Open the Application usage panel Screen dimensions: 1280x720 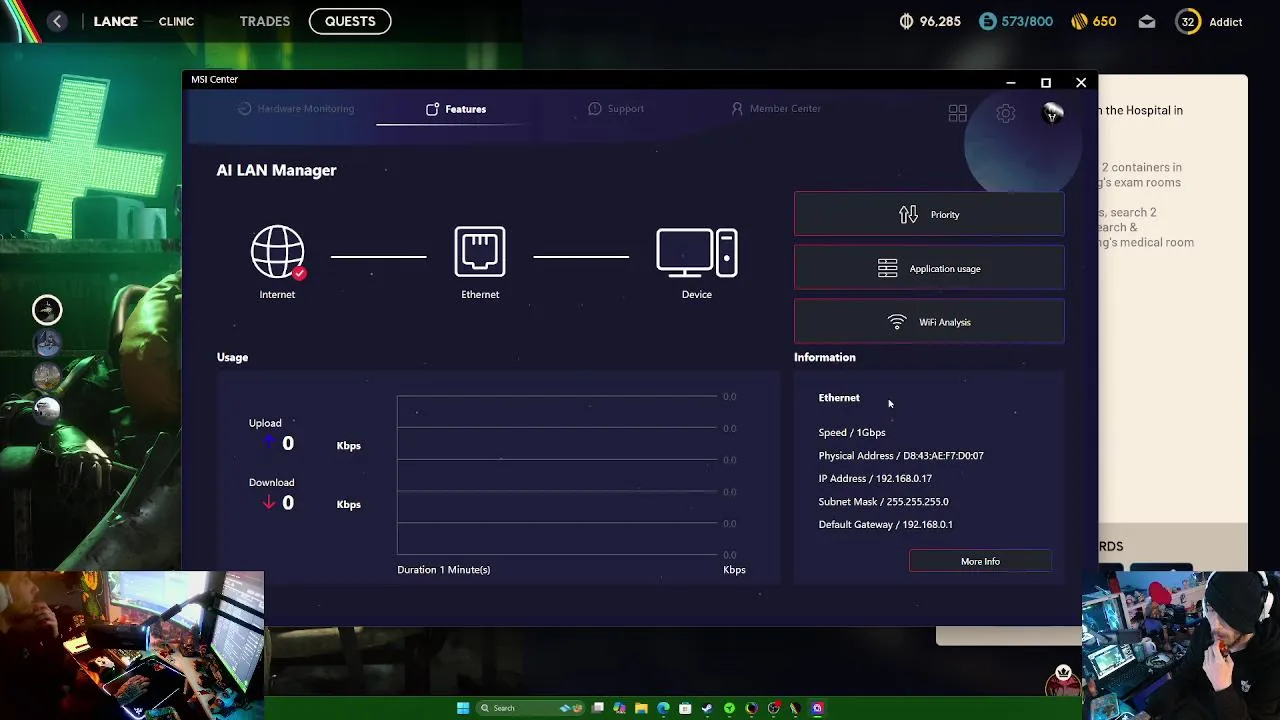(929, 268)
